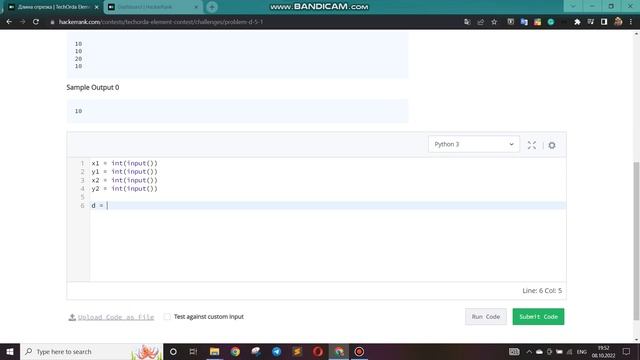Open the Python 3 language dropdown
Viewport: 640px width, 360px height.
473,144
